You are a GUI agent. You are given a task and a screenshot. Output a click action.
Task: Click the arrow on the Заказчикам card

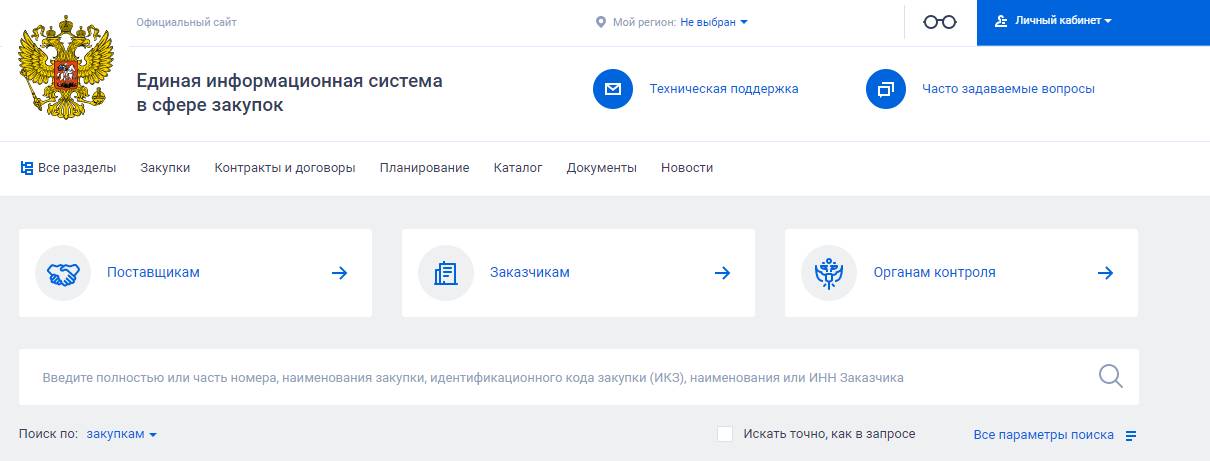click(x=723, y=273)
